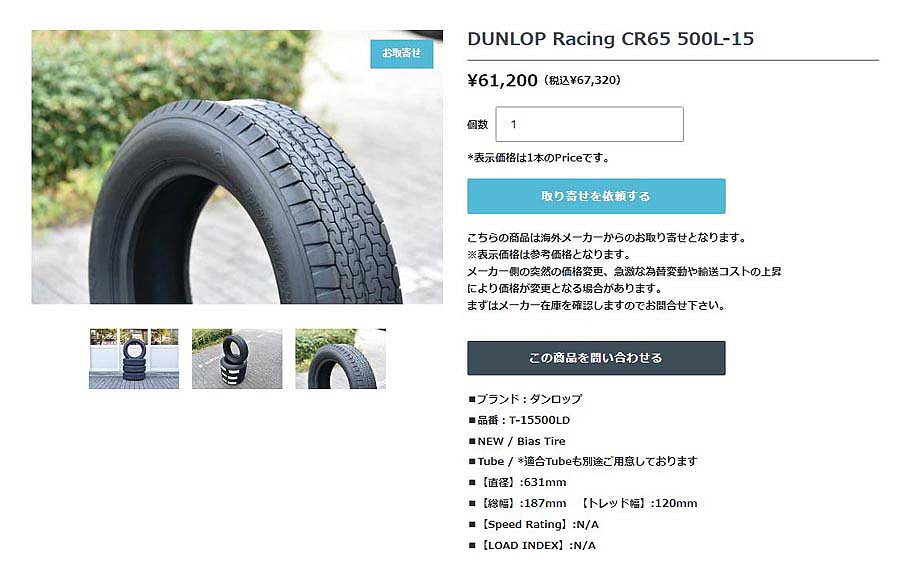Image resolution: width=900 pixels, height=566 pixels.
Task: Click the LOAD INDEX N/A line
Action: pos(532,545)
